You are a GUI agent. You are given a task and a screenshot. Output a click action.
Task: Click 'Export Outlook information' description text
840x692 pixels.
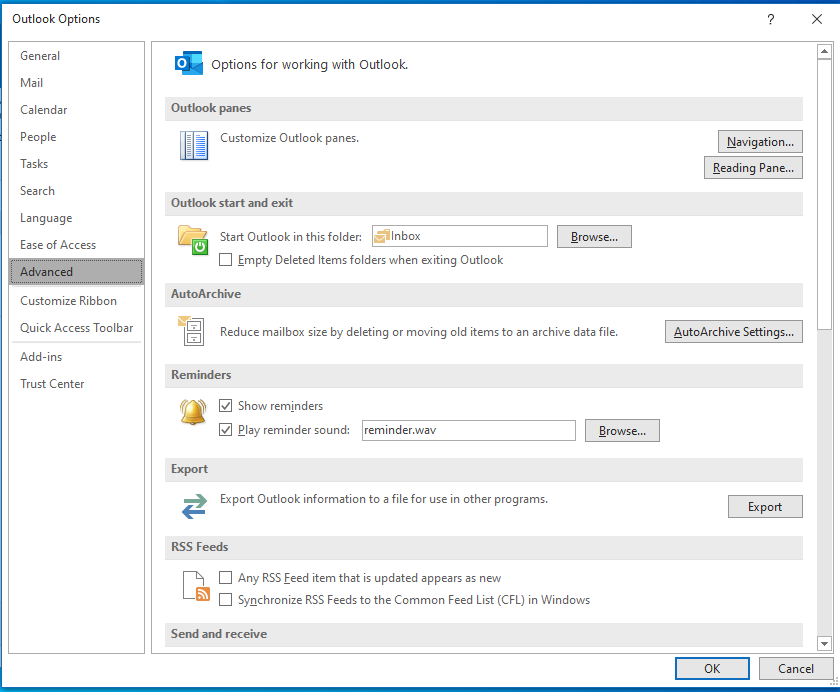pos(384,499)
